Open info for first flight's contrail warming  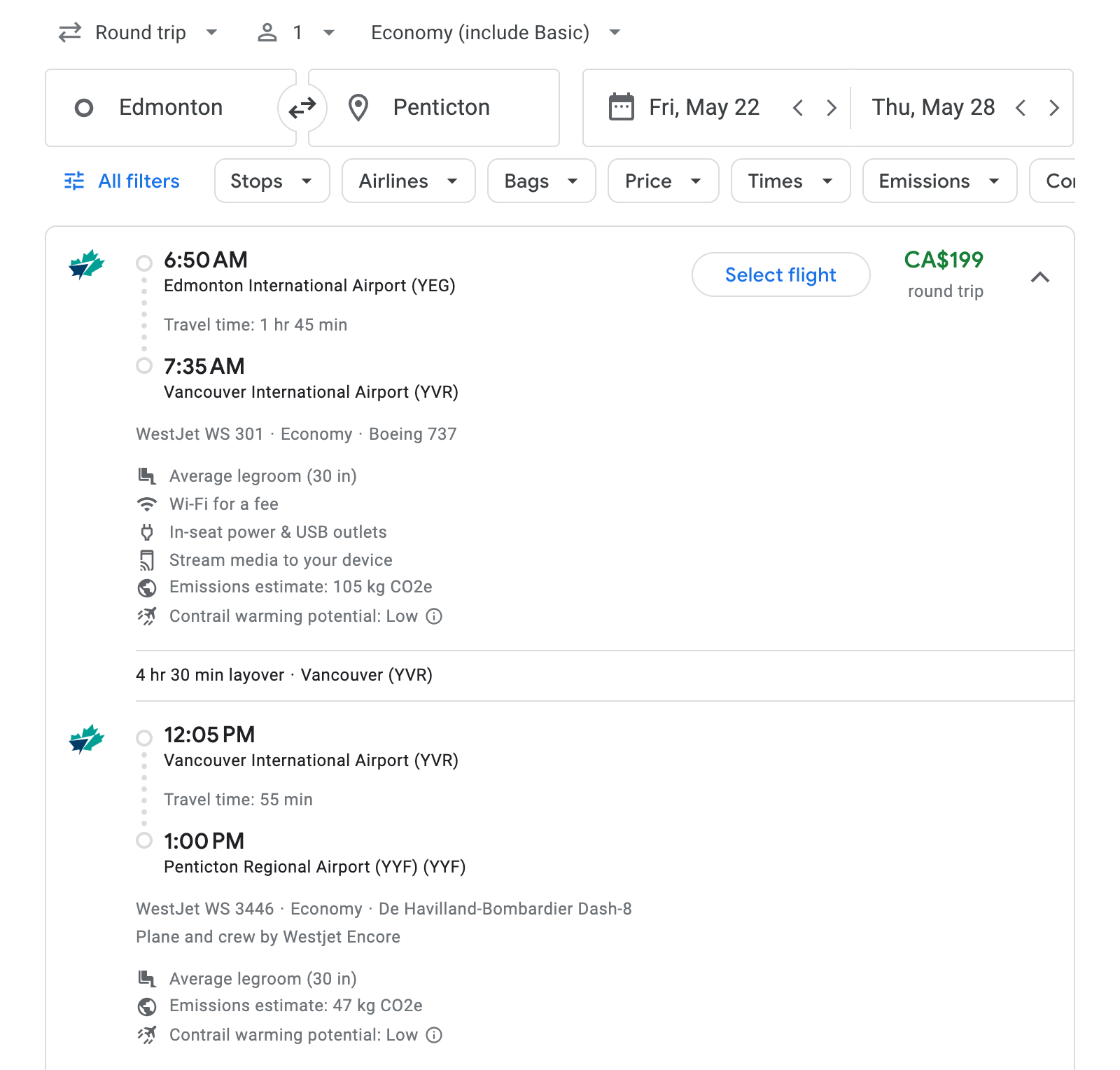coord(434,616)
